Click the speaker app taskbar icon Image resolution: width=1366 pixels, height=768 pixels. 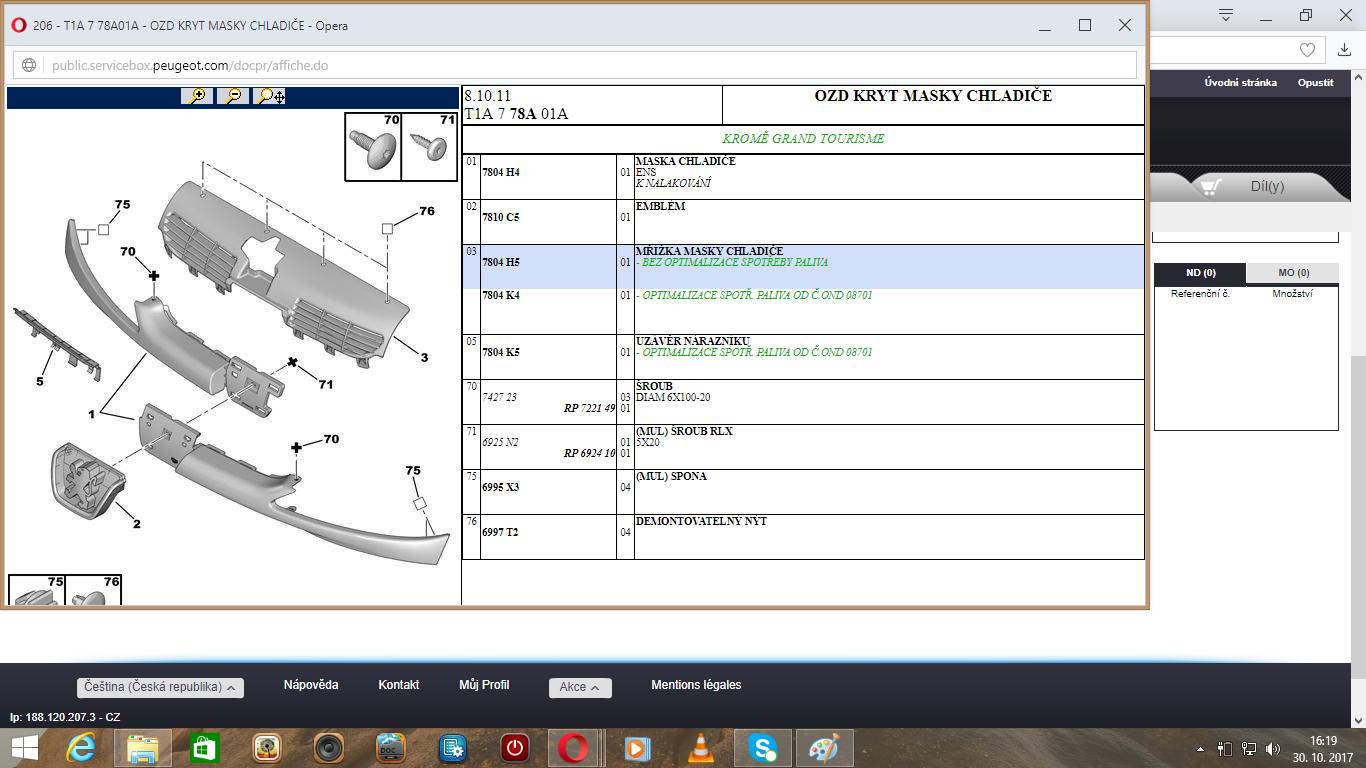tap(329, 748)
